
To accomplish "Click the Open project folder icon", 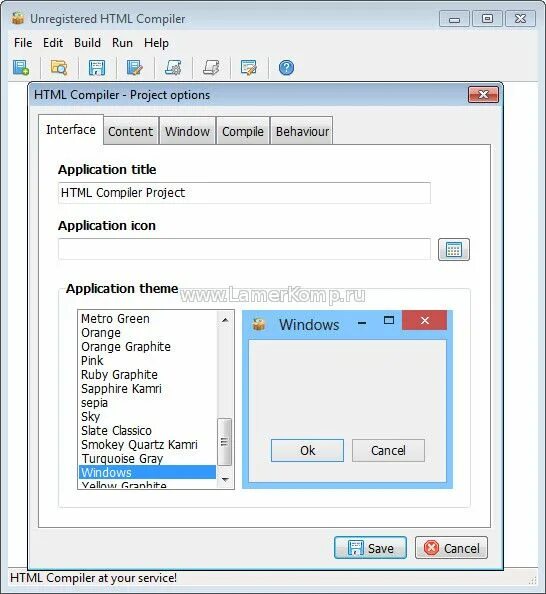I will point(59,68).
